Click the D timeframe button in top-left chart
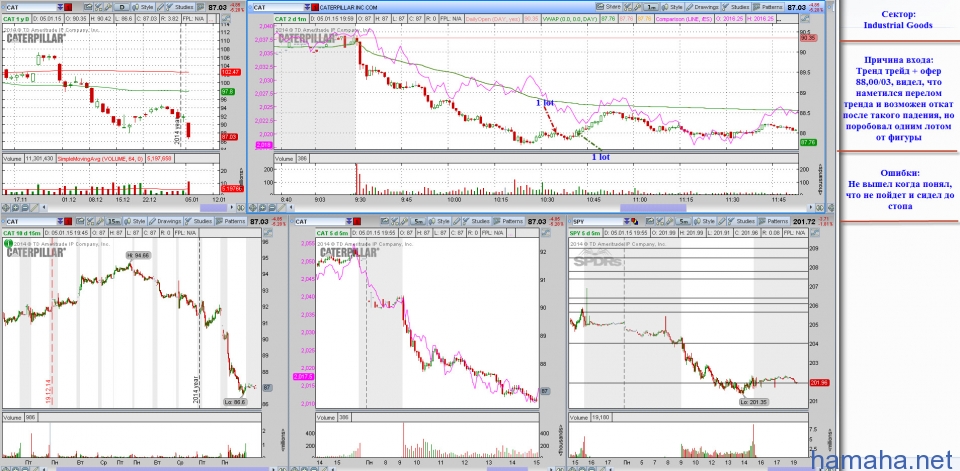 pos(122,7)
